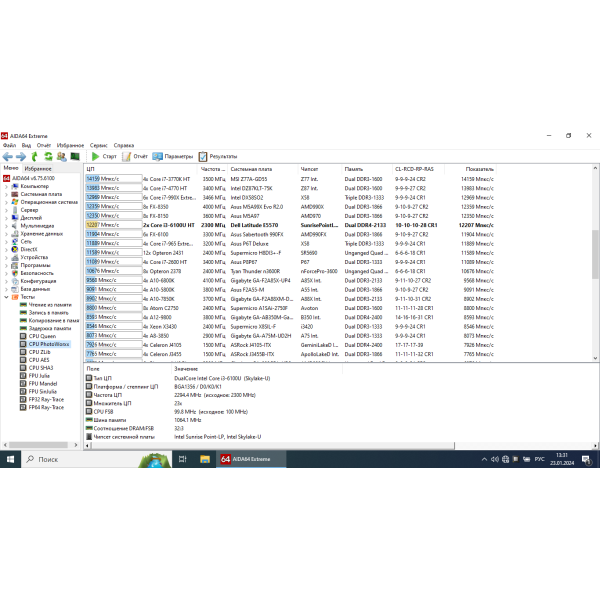Click the Операционная система Windows flag icon
Screen dimensions: 600x600
[x=15, y=202]
